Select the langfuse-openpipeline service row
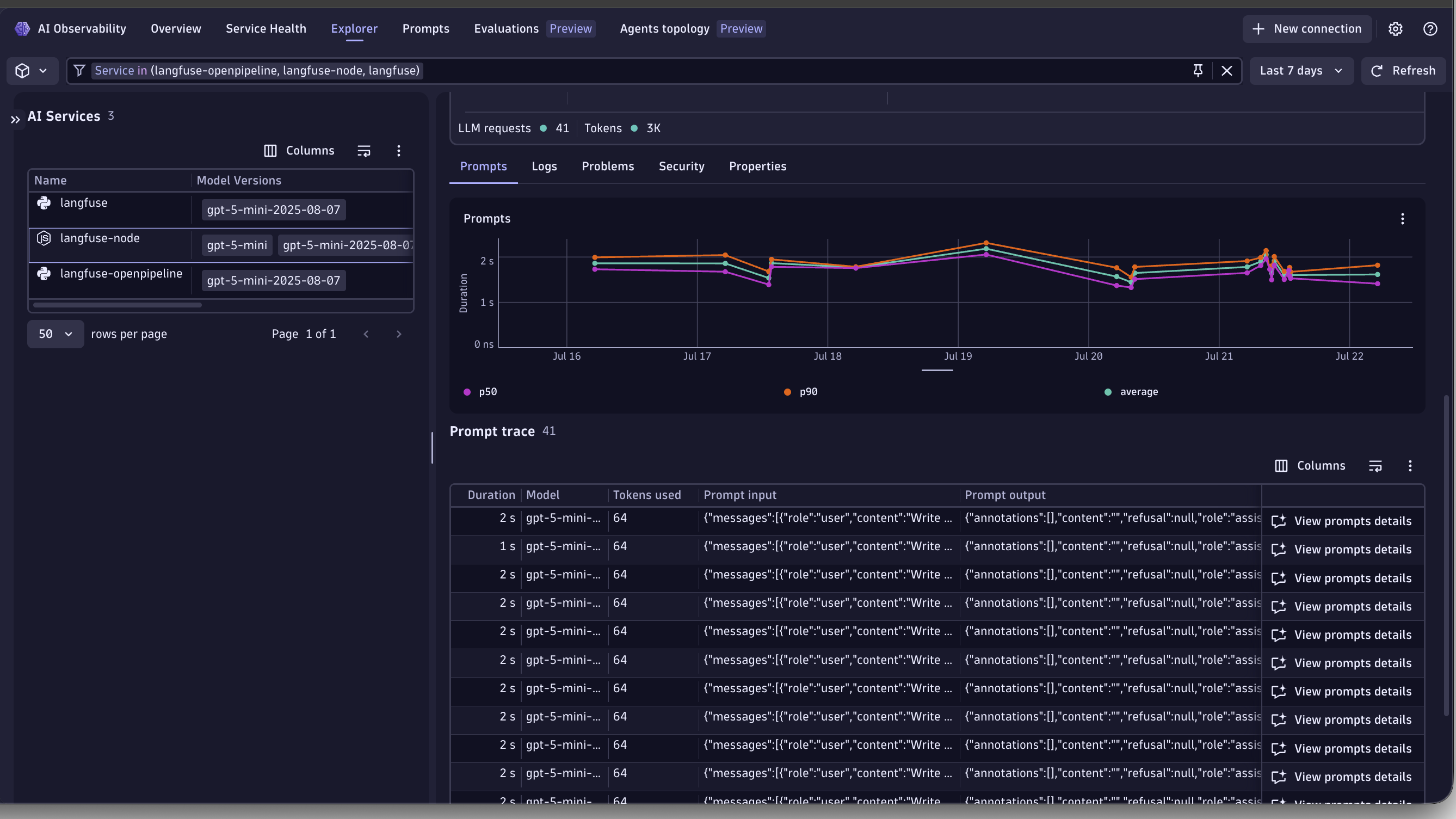 (220, 280)
